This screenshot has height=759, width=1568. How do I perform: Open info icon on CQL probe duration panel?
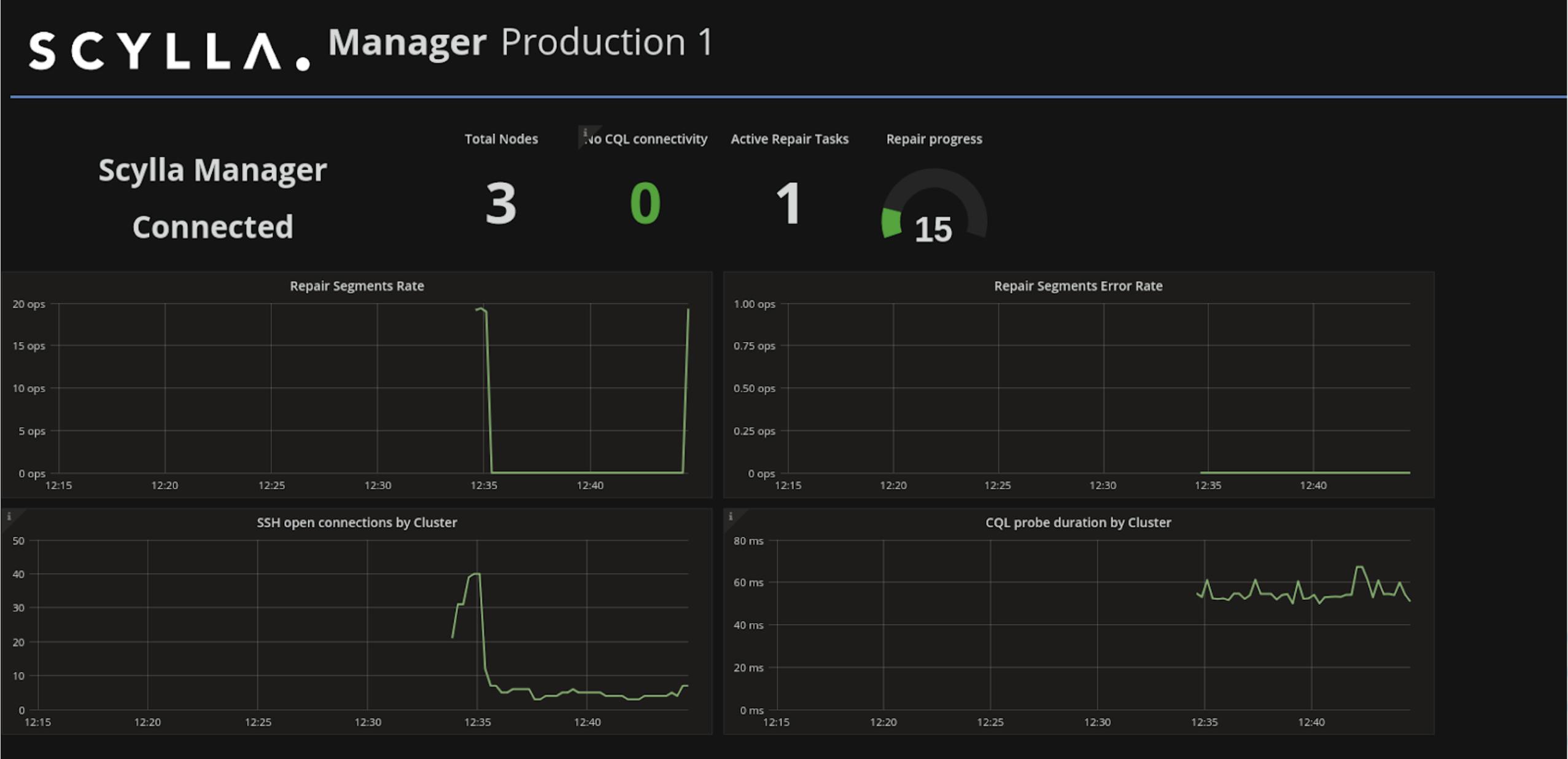731,516
